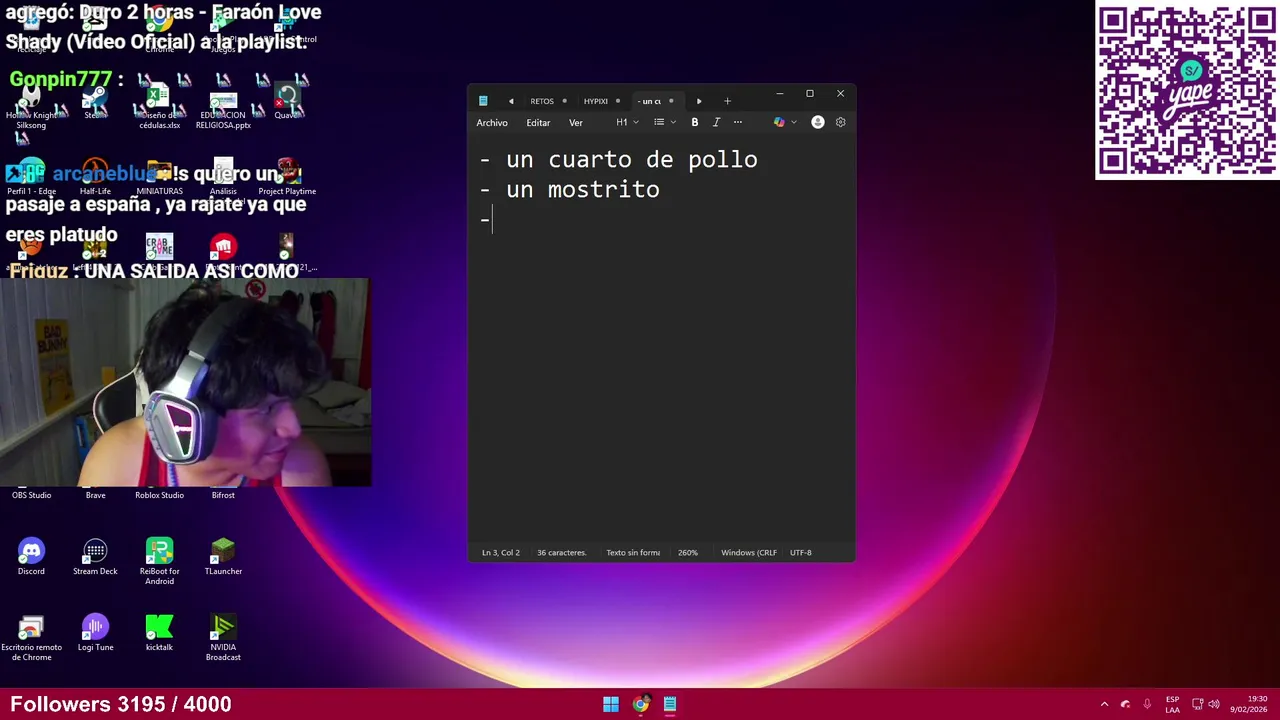Expand the H1 heading dropdown
The width and height of the screenshot is (1280, 720).
[x=627, y=122]
